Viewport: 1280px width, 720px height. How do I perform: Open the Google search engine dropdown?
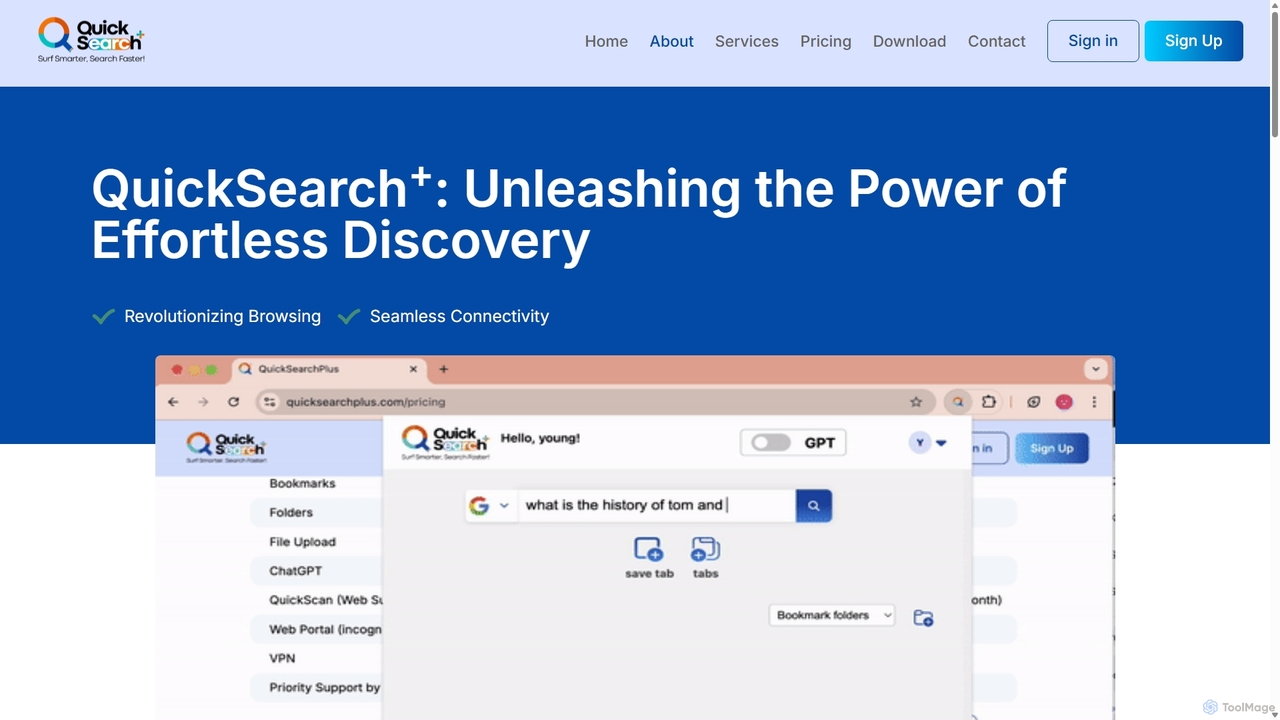pyautogui.click(x=490, y=506)
